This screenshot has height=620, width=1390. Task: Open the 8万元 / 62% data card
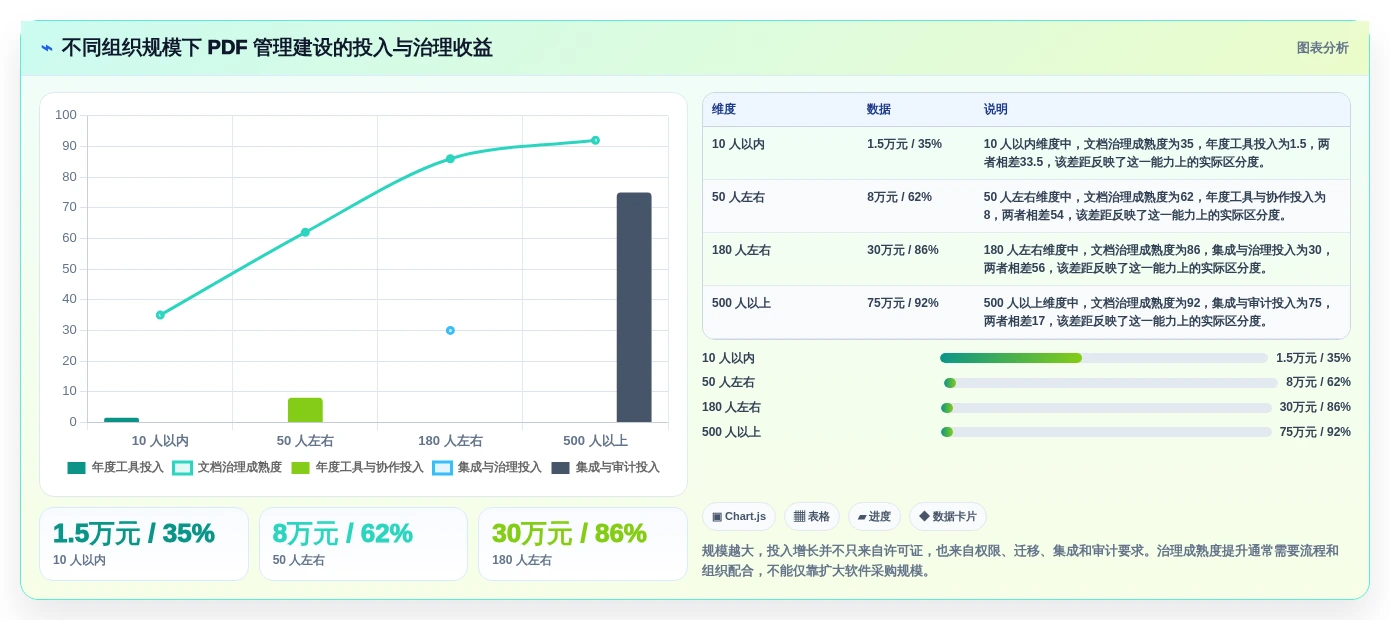(363, 544)
